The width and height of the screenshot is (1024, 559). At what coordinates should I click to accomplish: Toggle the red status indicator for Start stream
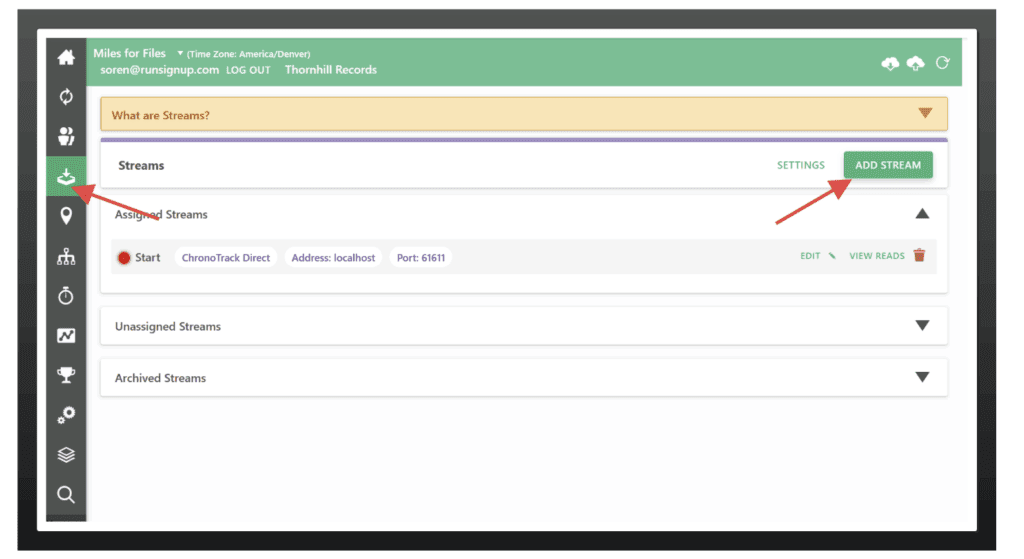[x=124, y=258]
